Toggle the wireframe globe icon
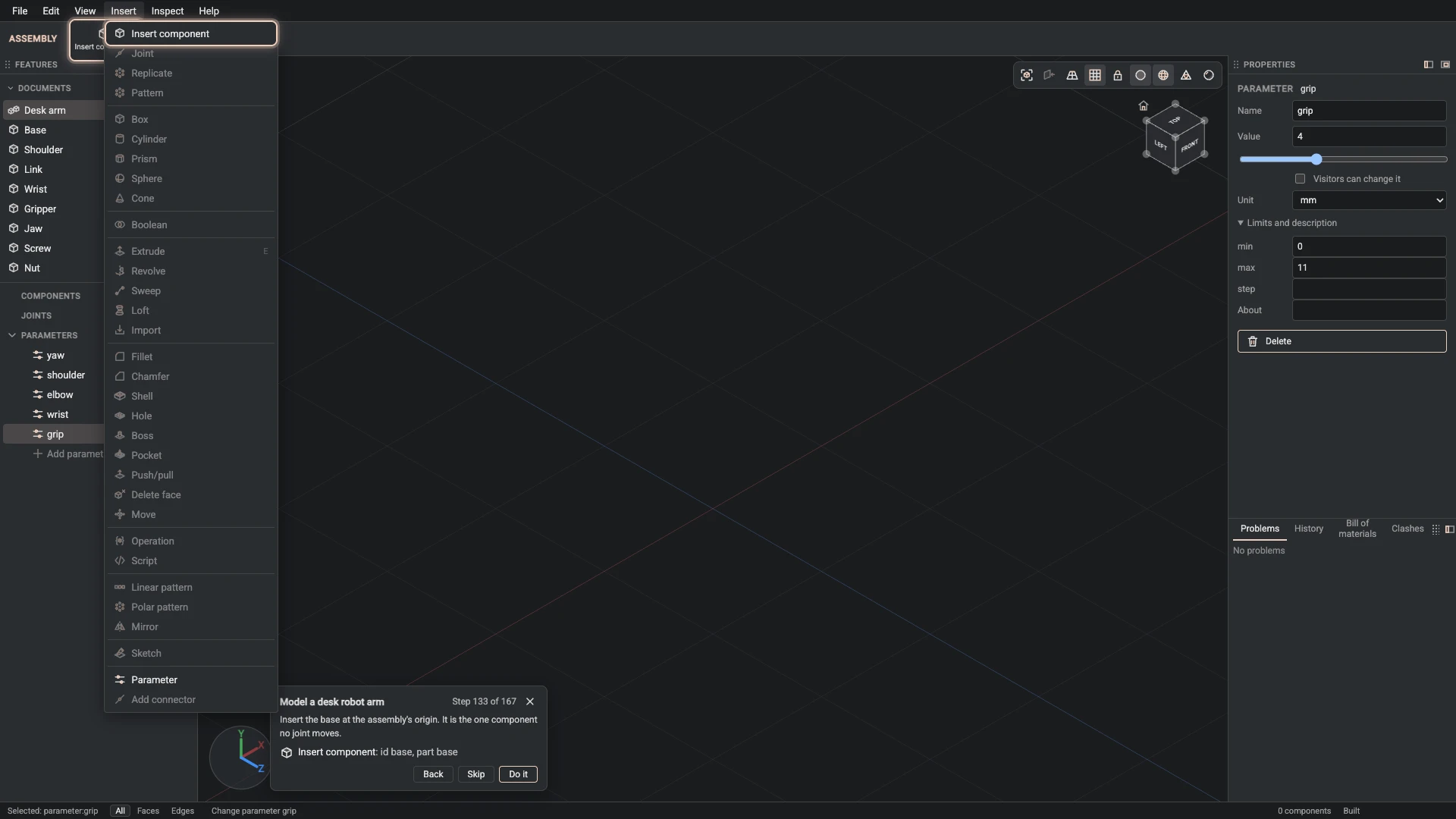The height and width of the screenshot is (819, 1456). coord(1163,75)
